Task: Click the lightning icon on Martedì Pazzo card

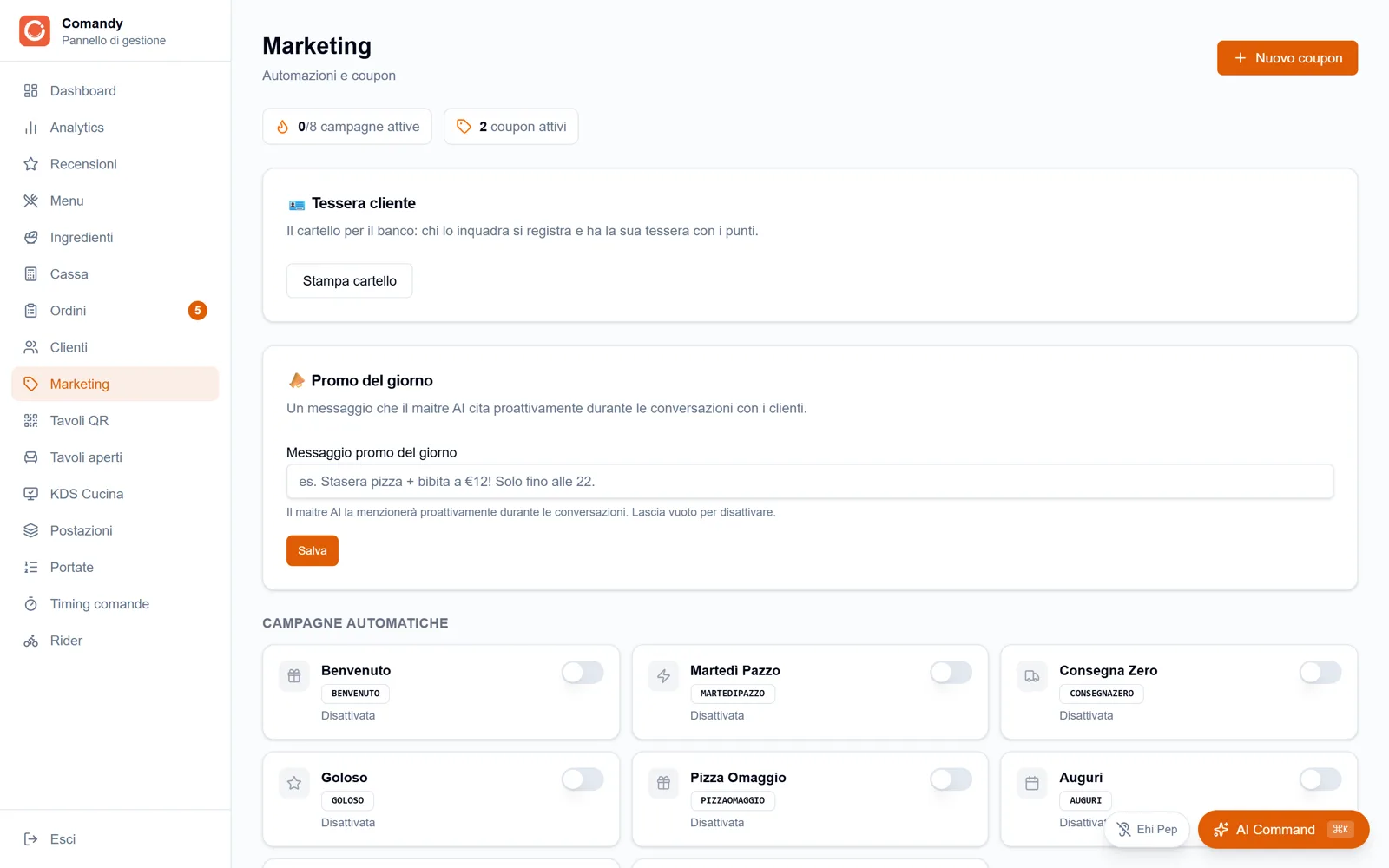Action: coord(663,676)
